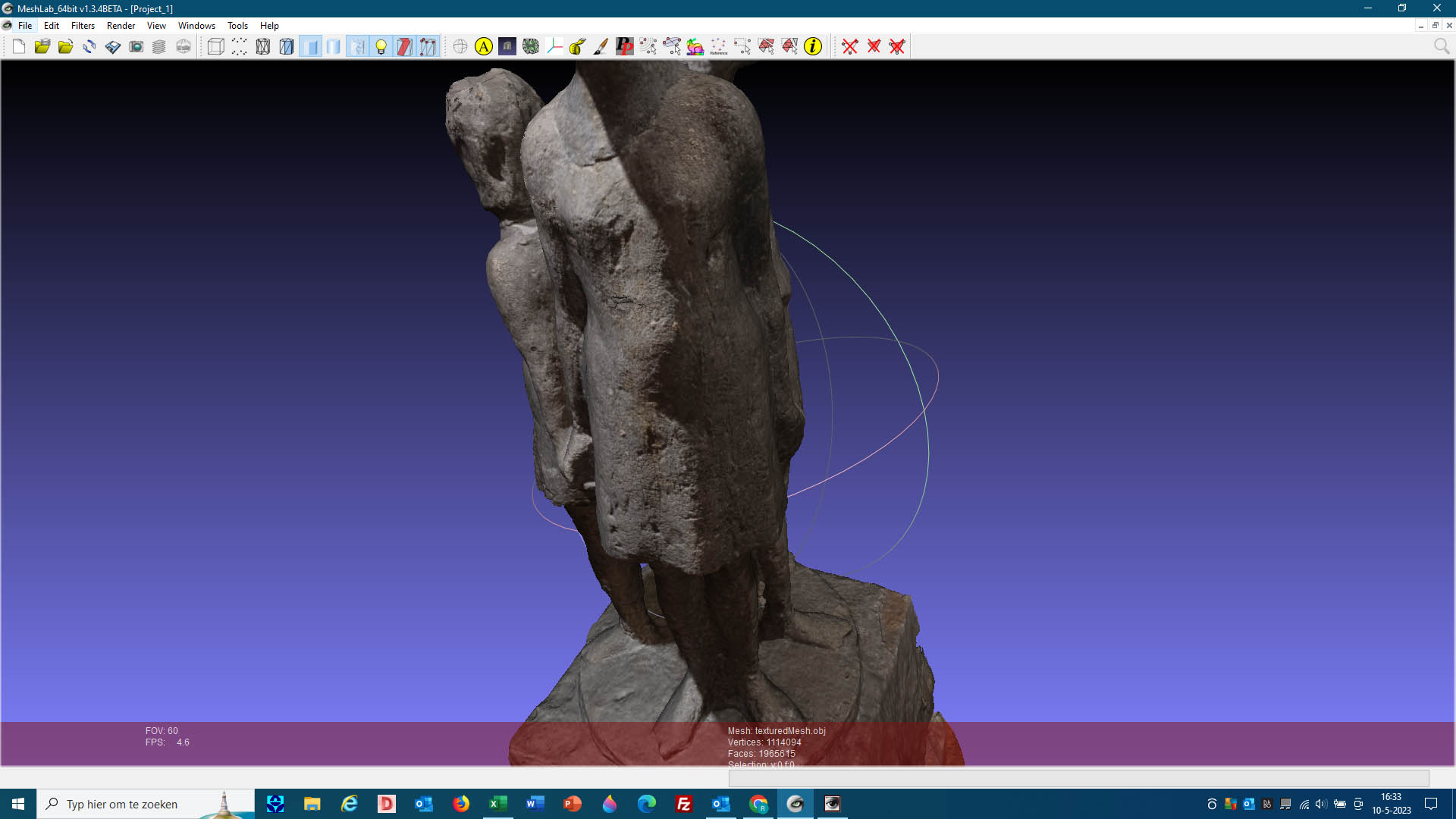Image resolution: width=1456 pixels, height=819 pixels.
Task: Open Excel from the taskbar
Action: 498,804
